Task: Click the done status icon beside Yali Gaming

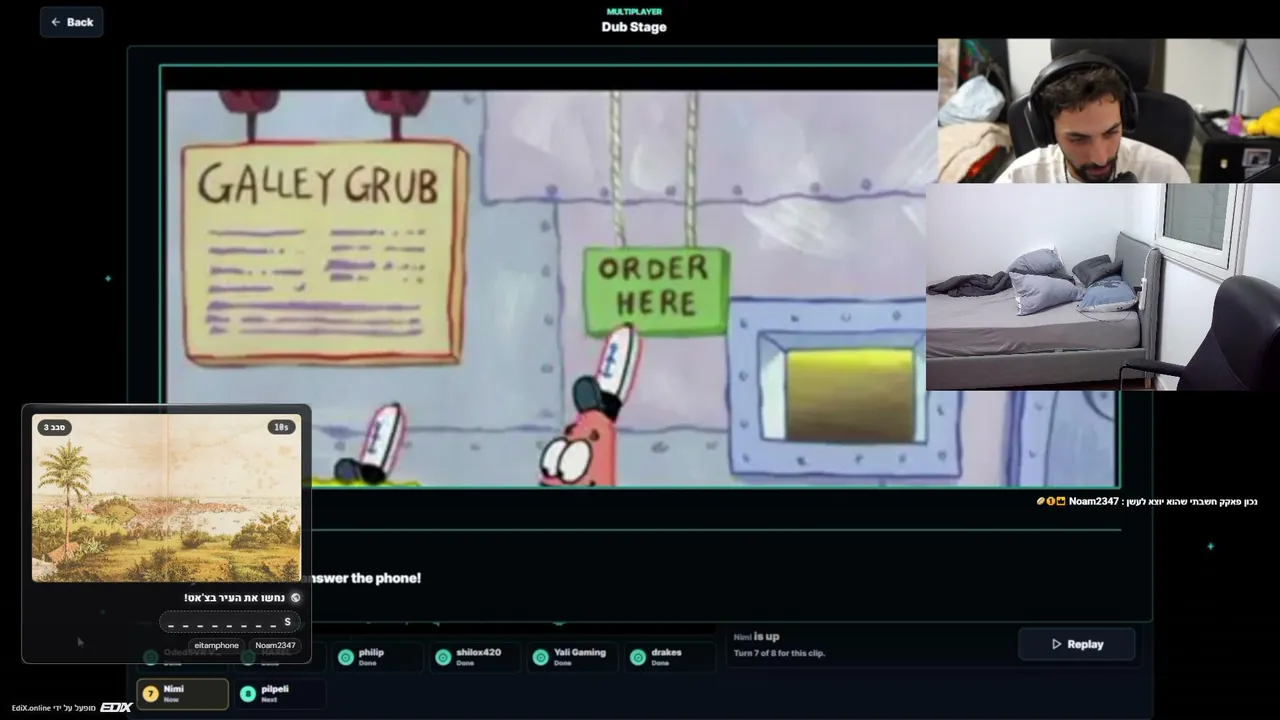Action: (541, 657)
